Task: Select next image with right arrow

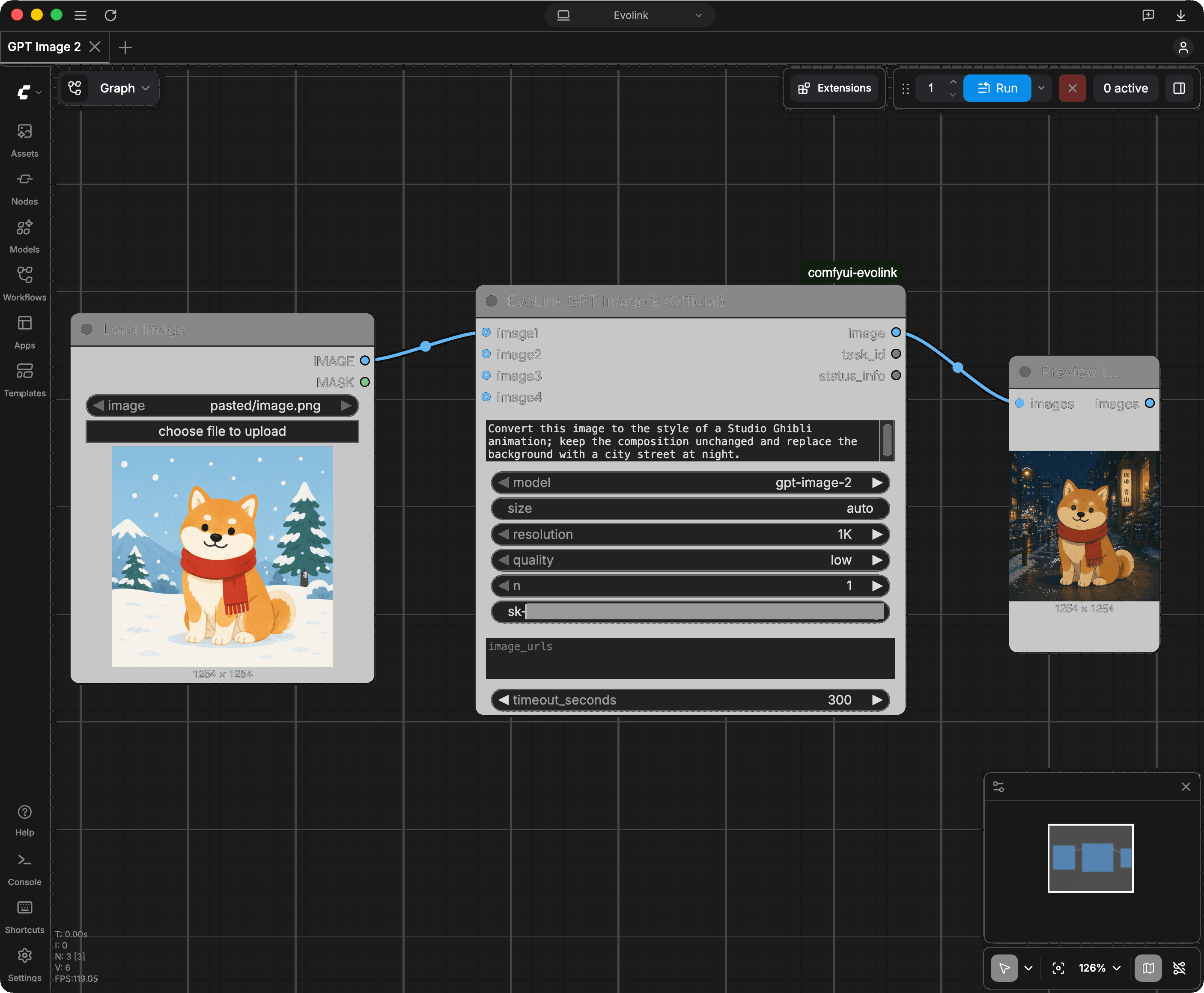Action: click(x=346, y=406)
